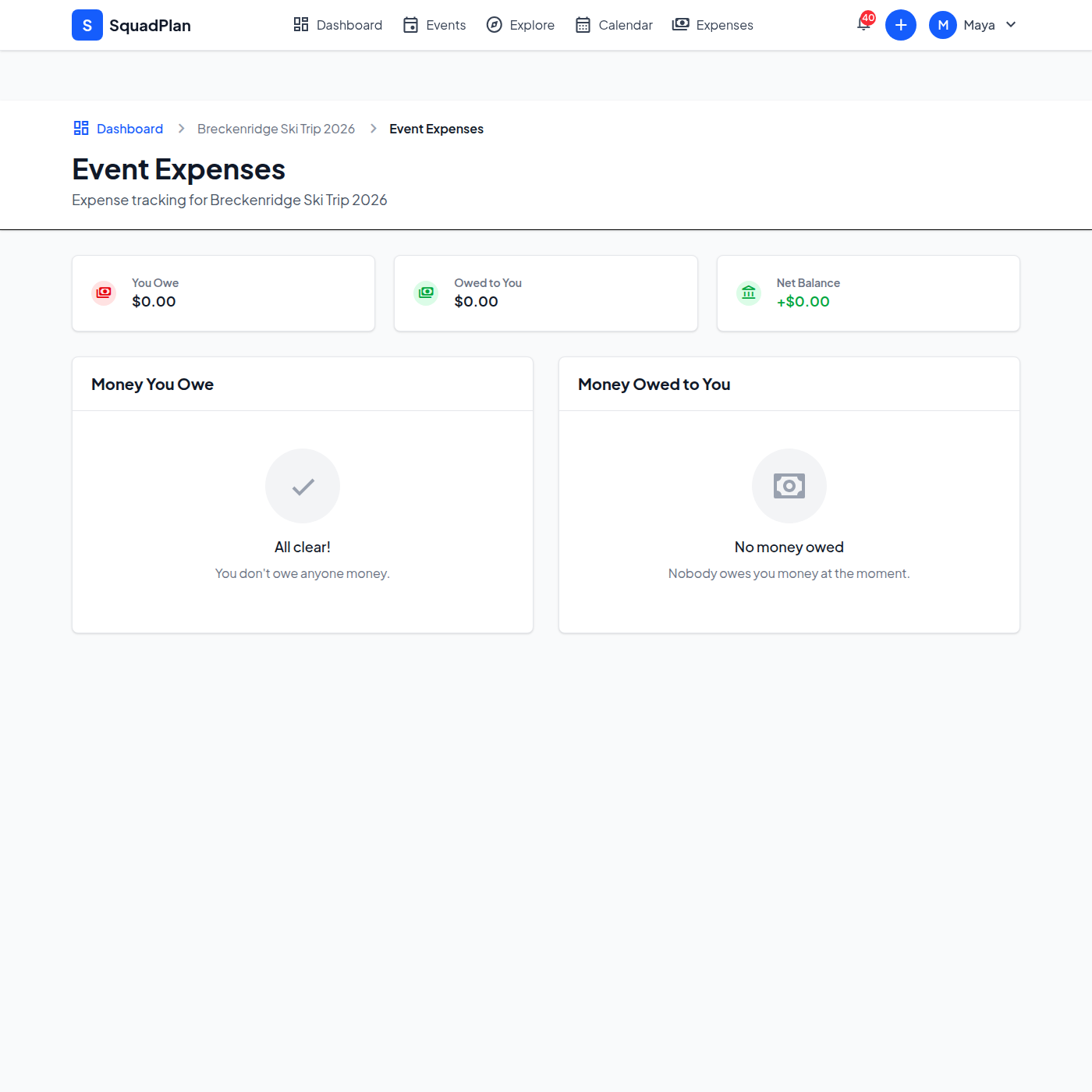Click the SquadPlan brand name
This screenshot has width=1092, height=1092.
[x=150, y=26]
